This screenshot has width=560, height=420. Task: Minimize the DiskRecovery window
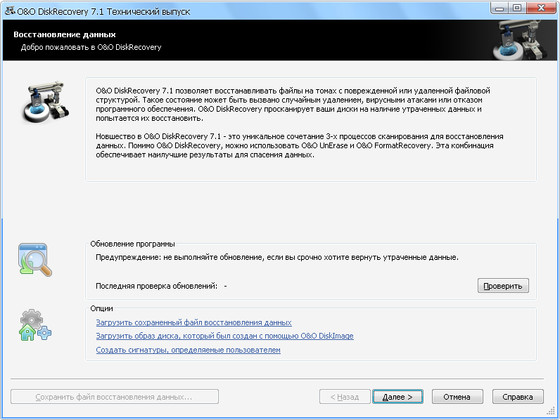[499, 8]
